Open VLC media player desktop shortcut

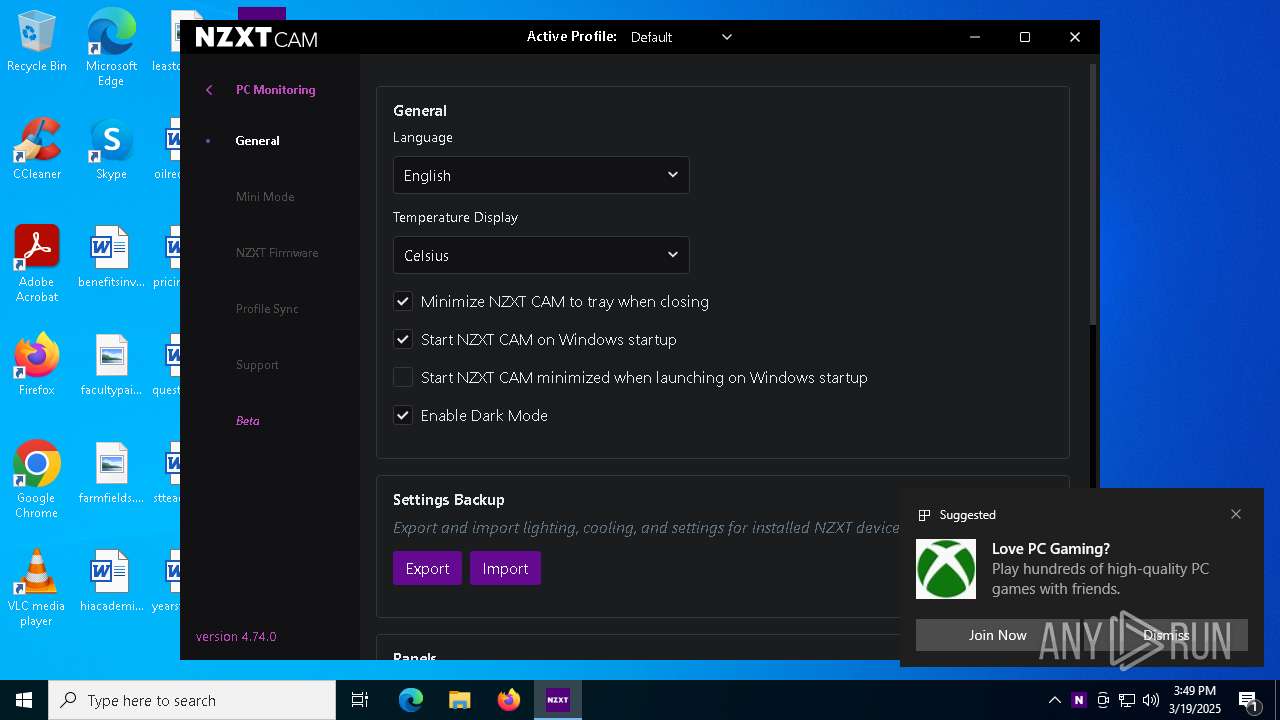[x=37, y=588]
